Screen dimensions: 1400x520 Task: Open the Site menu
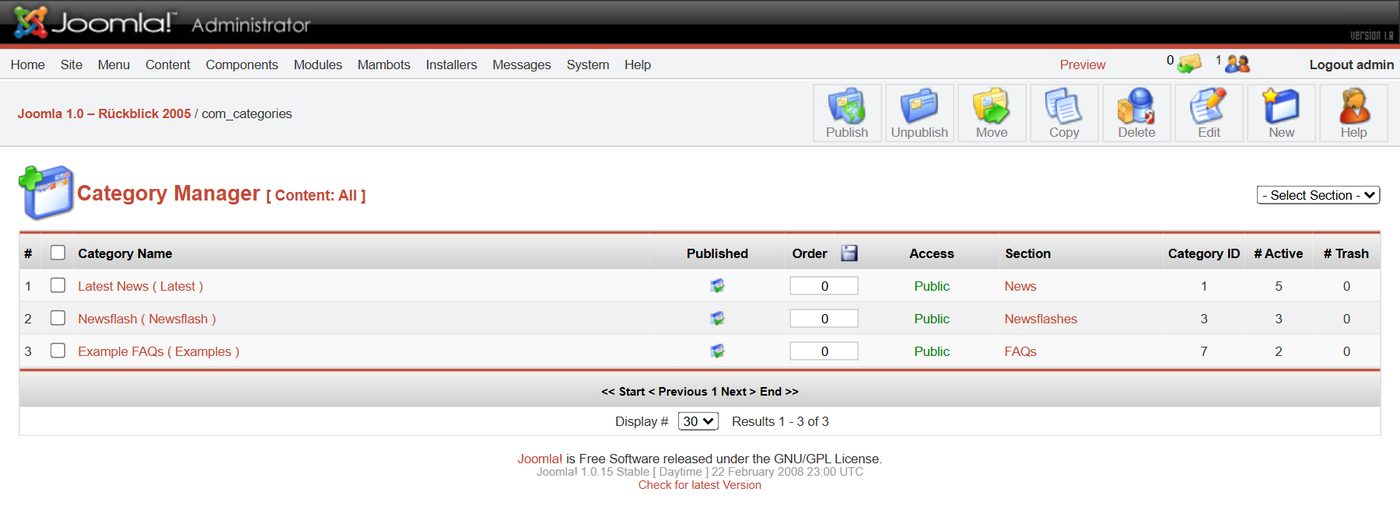[71, 64]
